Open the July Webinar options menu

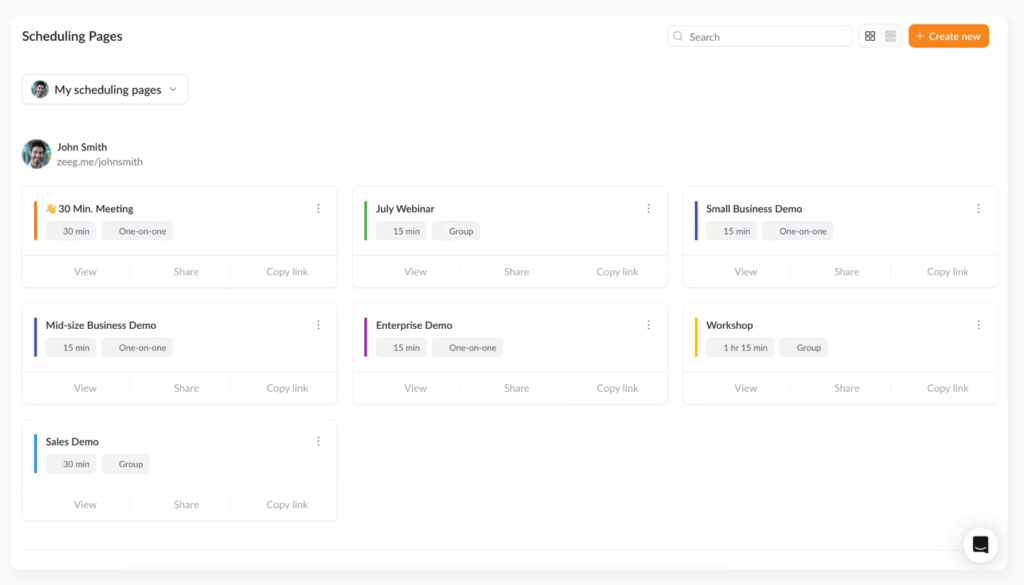click(648, 208)
